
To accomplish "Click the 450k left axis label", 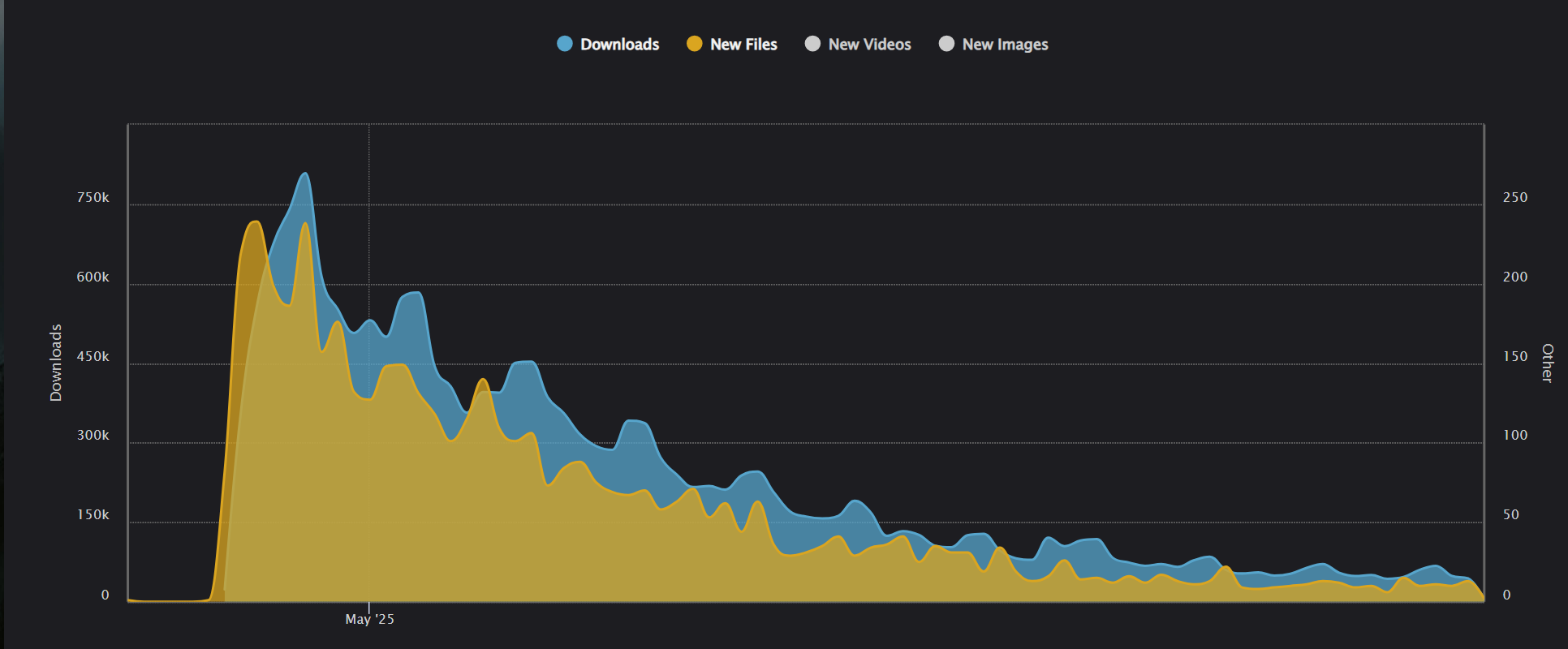I will (x=93, y=357).
